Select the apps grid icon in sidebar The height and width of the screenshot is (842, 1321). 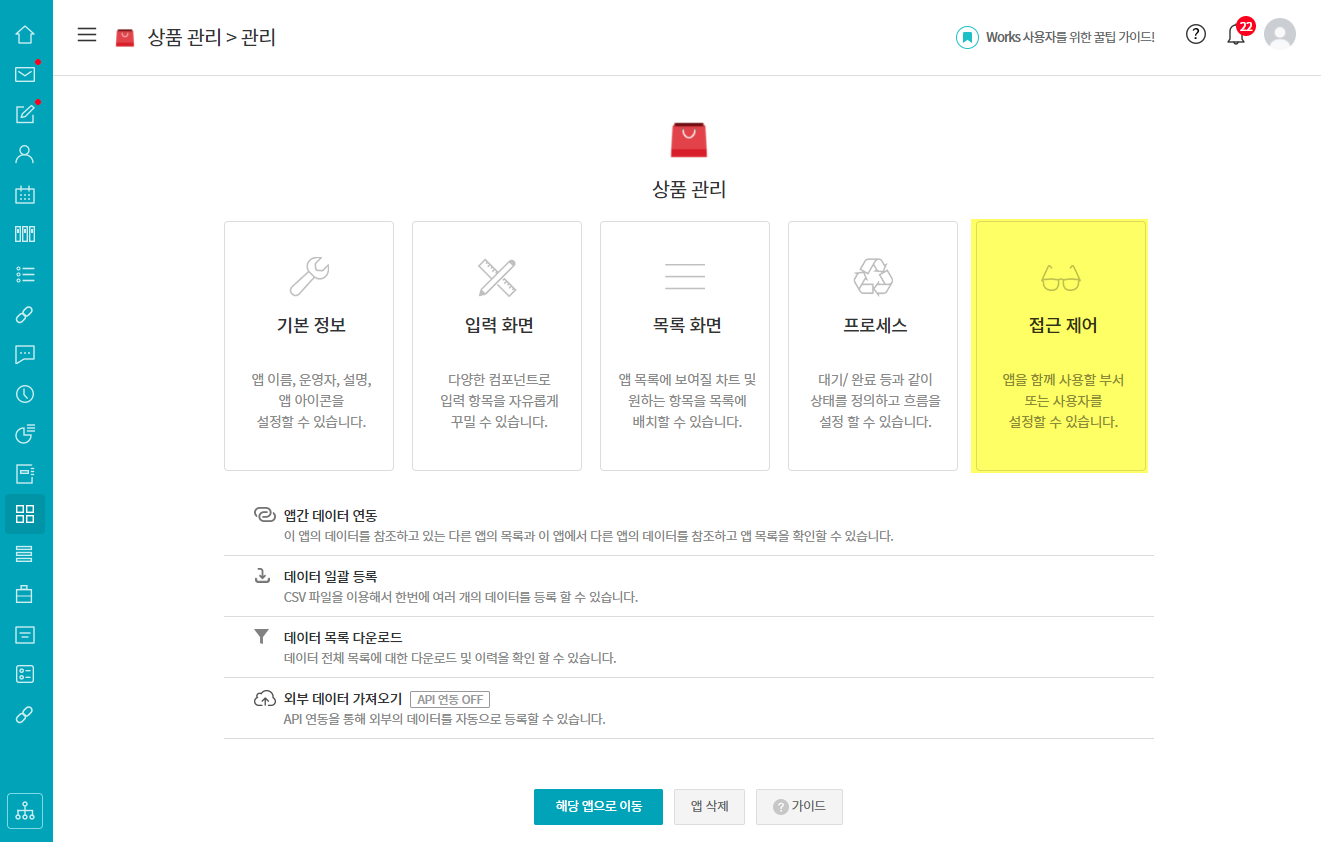point(25,514)
